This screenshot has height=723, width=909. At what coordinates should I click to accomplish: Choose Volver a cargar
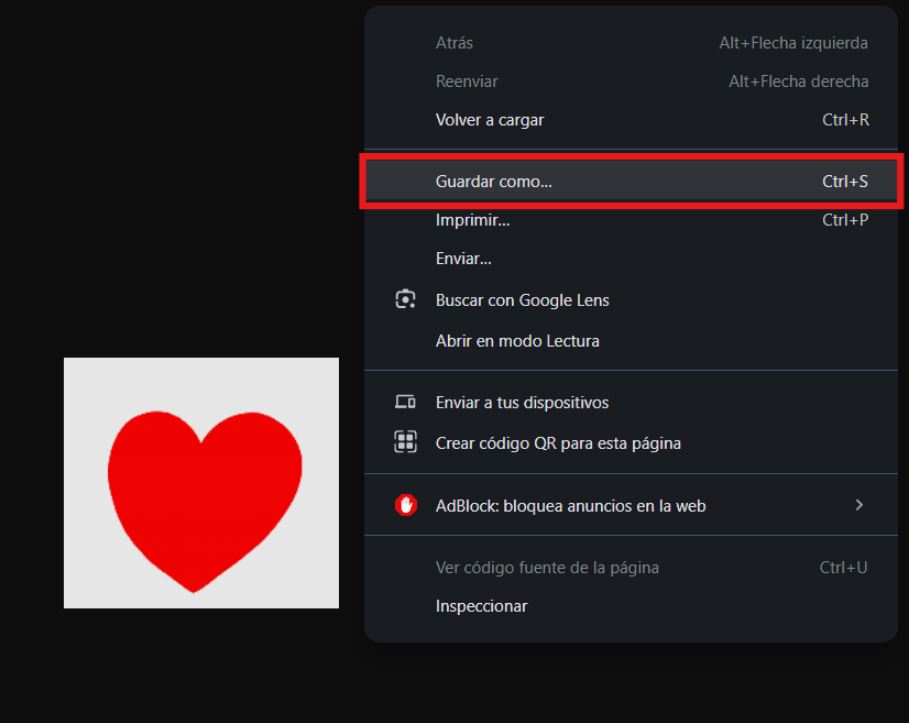coord(631,120)
